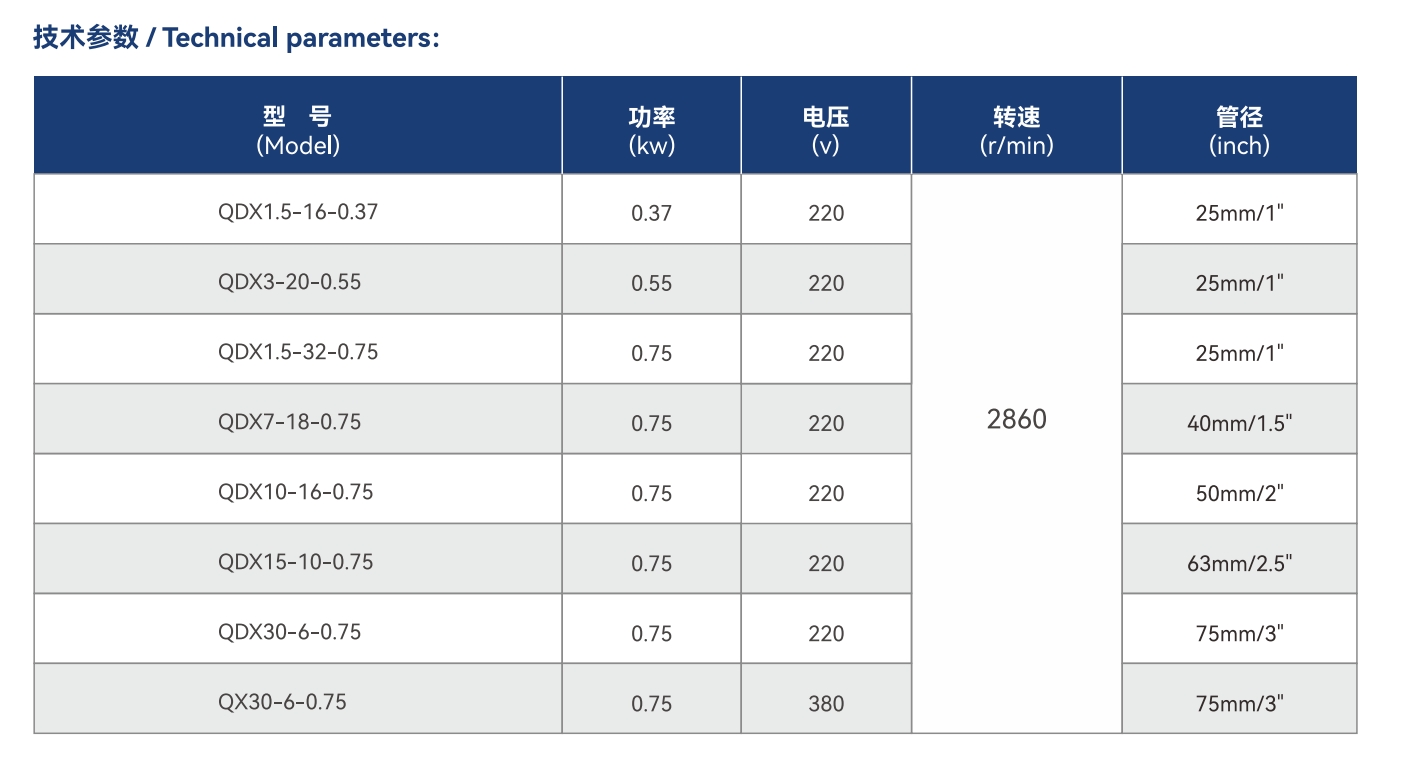Select the 380 voltage value
Viewport: 1427px width, 783px height.
[x=826, y=703]
